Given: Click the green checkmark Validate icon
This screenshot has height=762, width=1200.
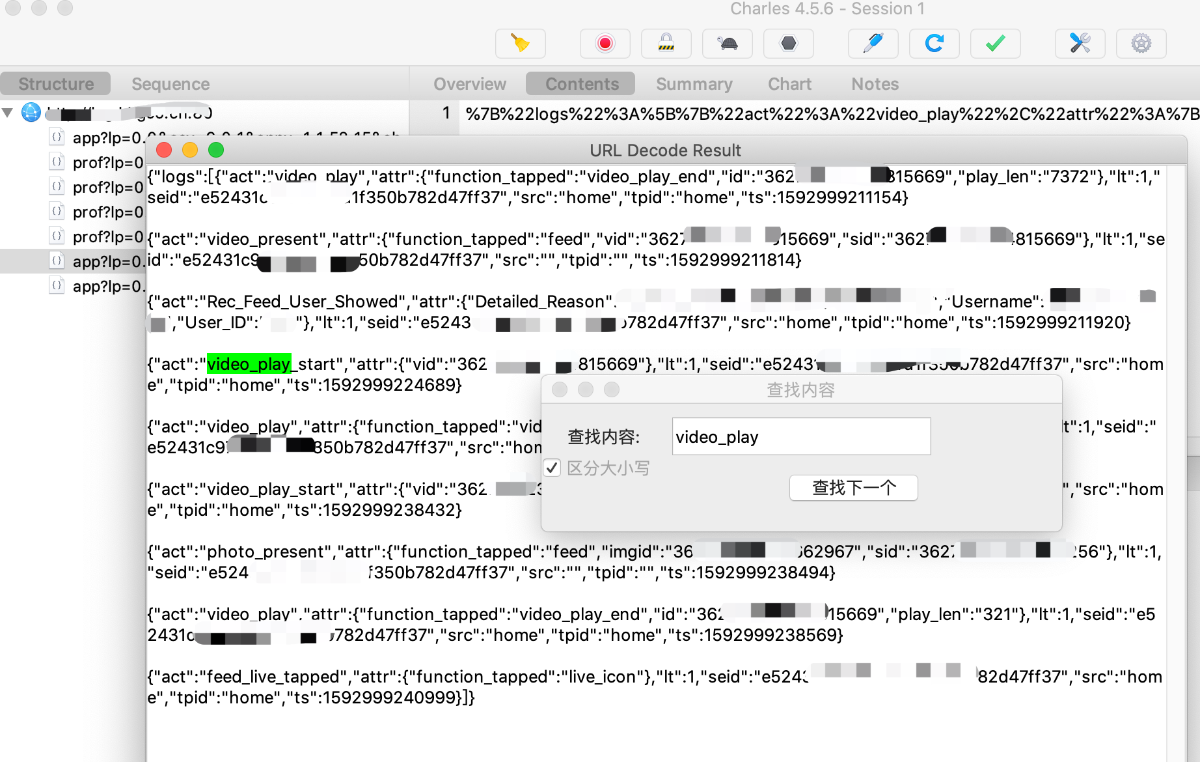Looking at the screenshot, I should point(995,44).
